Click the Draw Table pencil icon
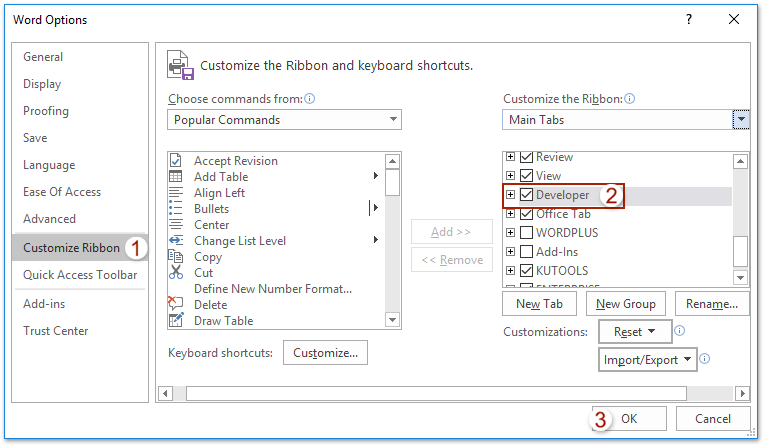Image resolution: width=767 pixels, height=447 pixels. pyautogui.click(x=176, y=320)
